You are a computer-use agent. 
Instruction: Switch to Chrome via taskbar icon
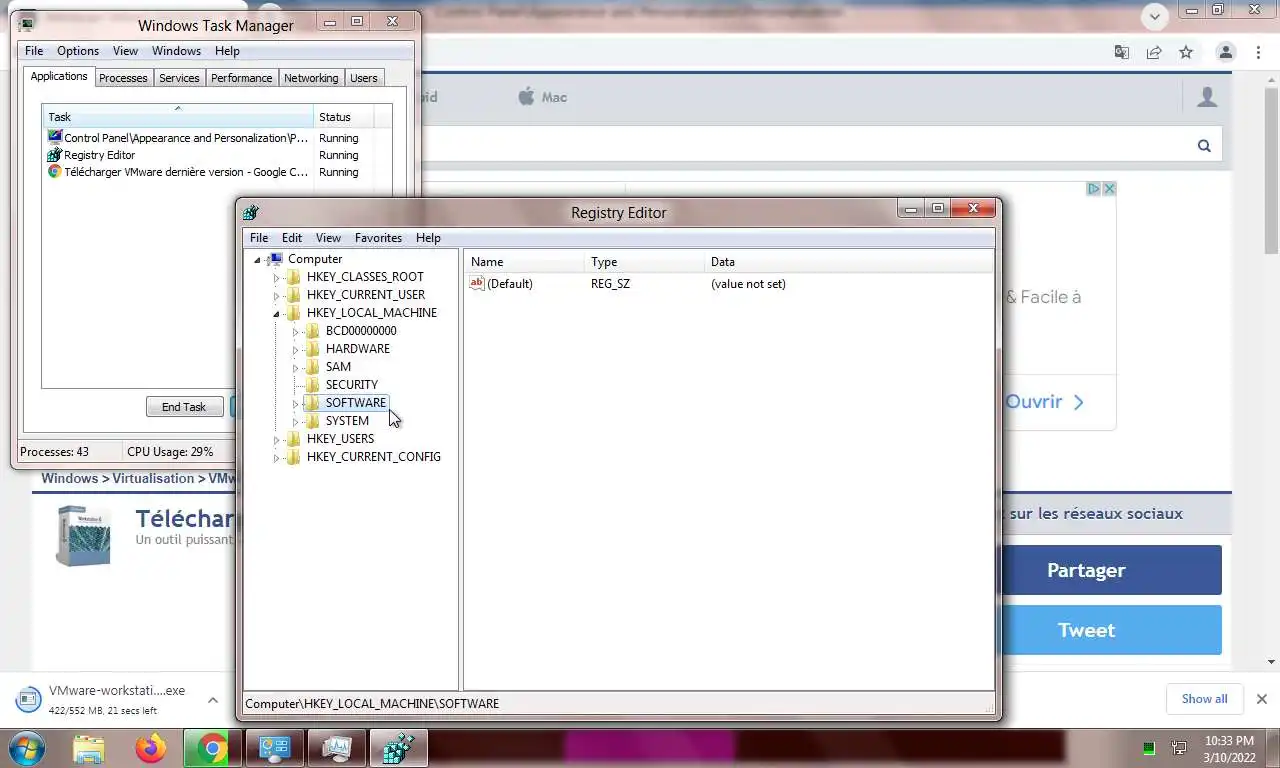click(x=212, y=748)
